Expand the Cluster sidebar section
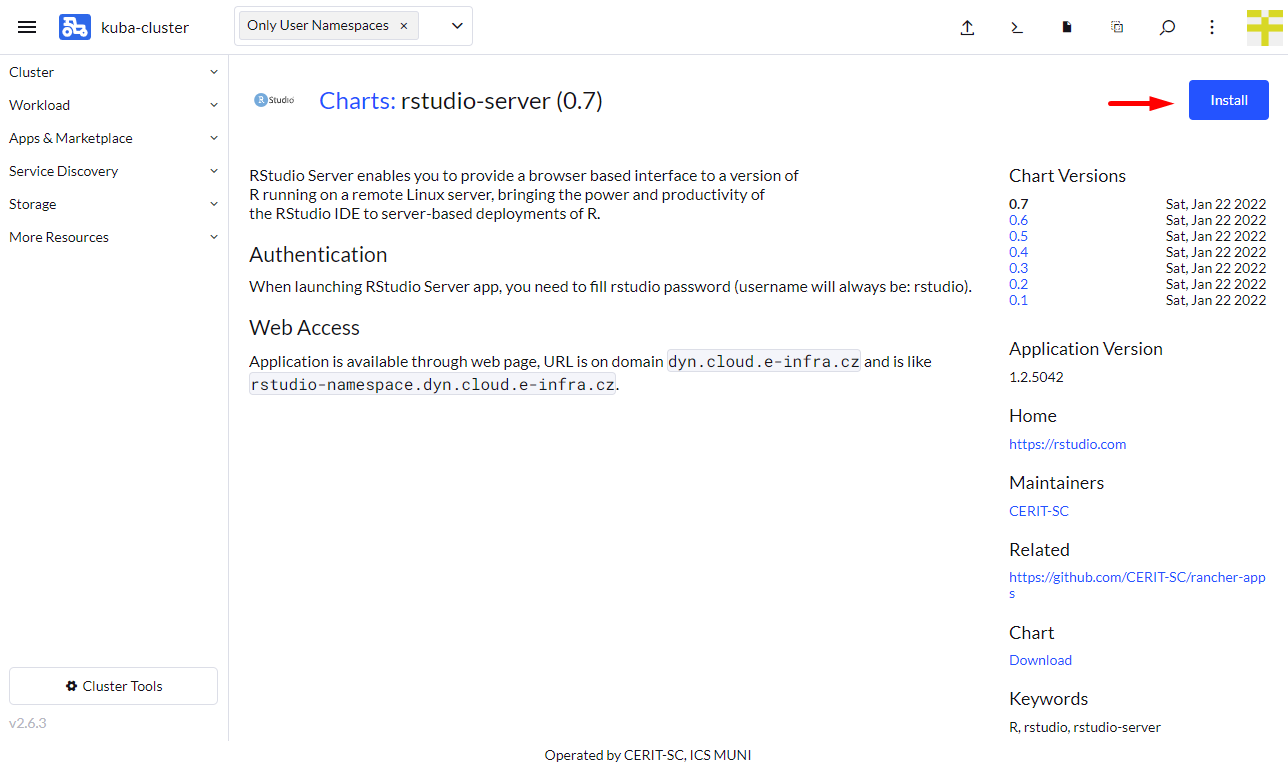Viewport: 1288px width, 765px height. pyautogui.click(x=114, y=72)
